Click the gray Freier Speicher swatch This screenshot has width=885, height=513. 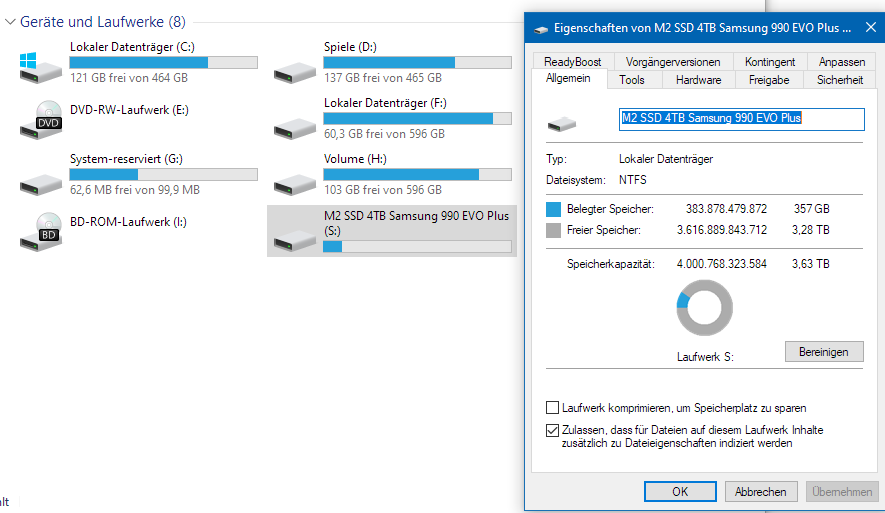(553, 230)
